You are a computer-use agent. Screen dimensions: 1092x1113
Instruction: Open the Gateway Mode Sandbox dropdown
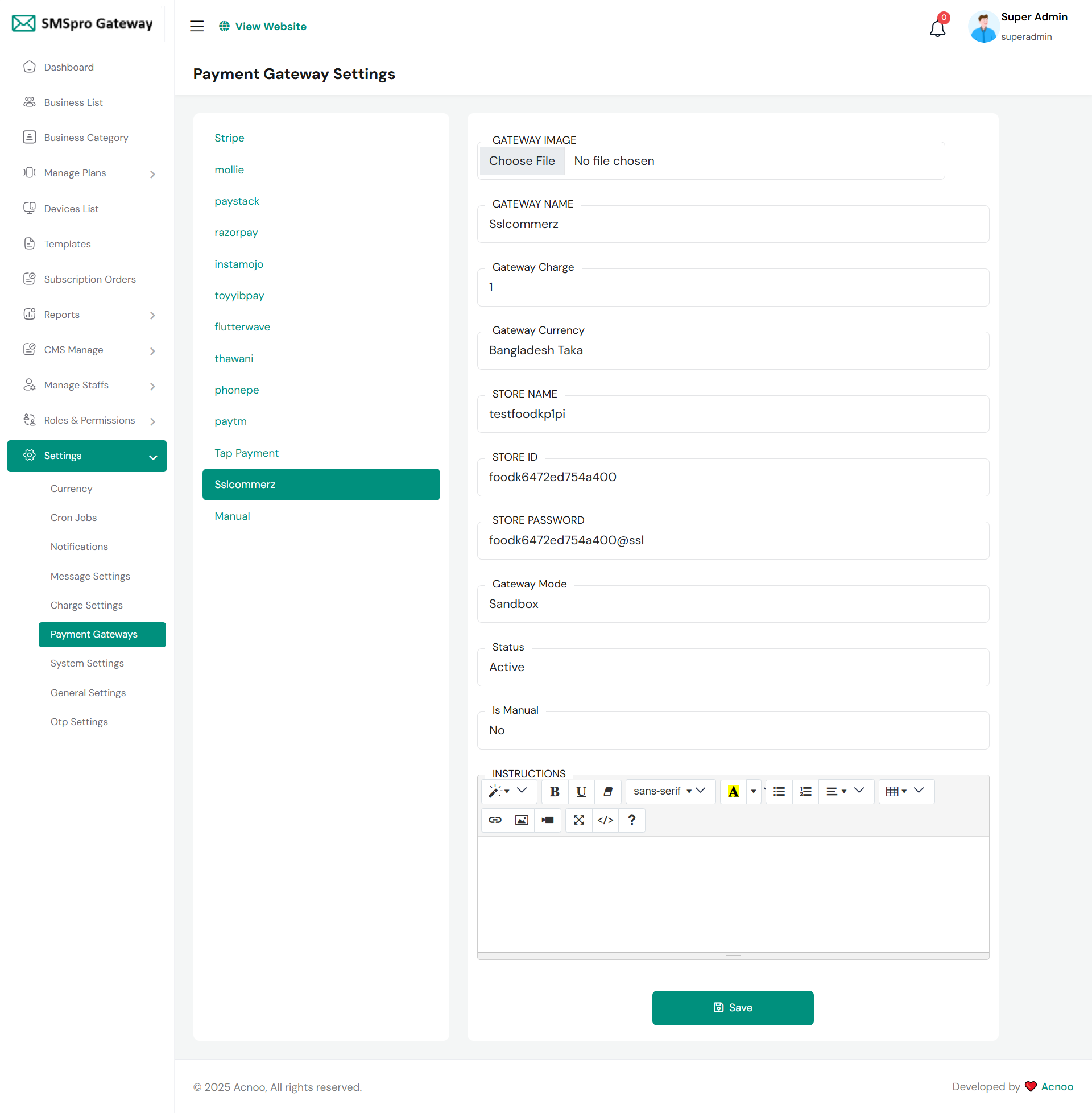(x=733, y=604)
